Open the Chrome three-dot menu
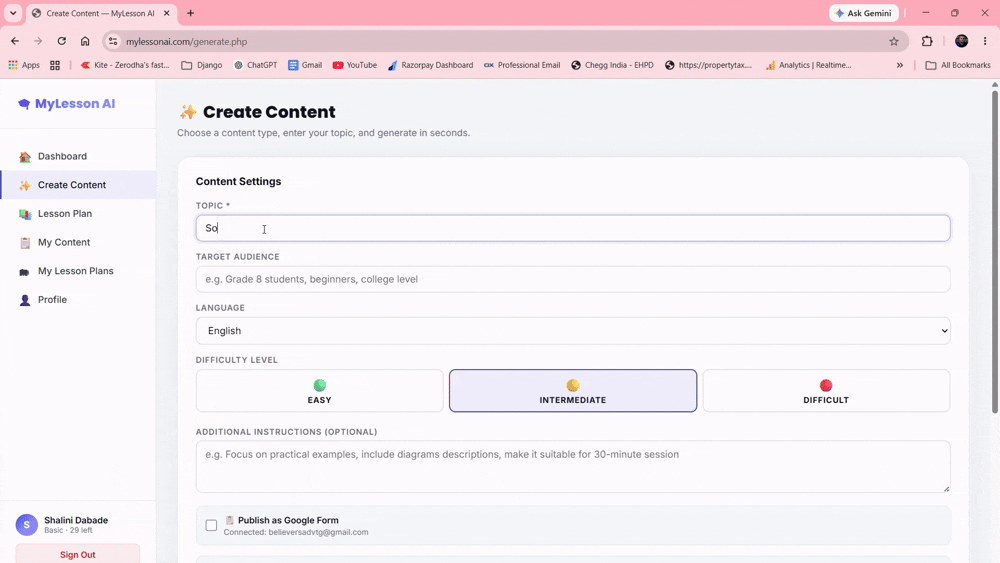Screen dimensions: 1000x563 coord(985,41)
